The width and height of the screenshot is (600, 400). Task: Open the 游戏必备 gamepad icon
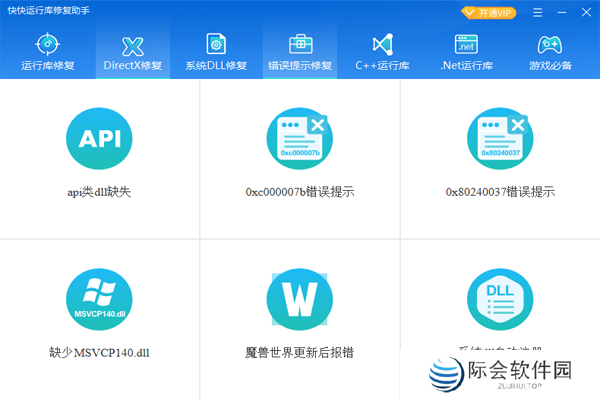point(550,45)
